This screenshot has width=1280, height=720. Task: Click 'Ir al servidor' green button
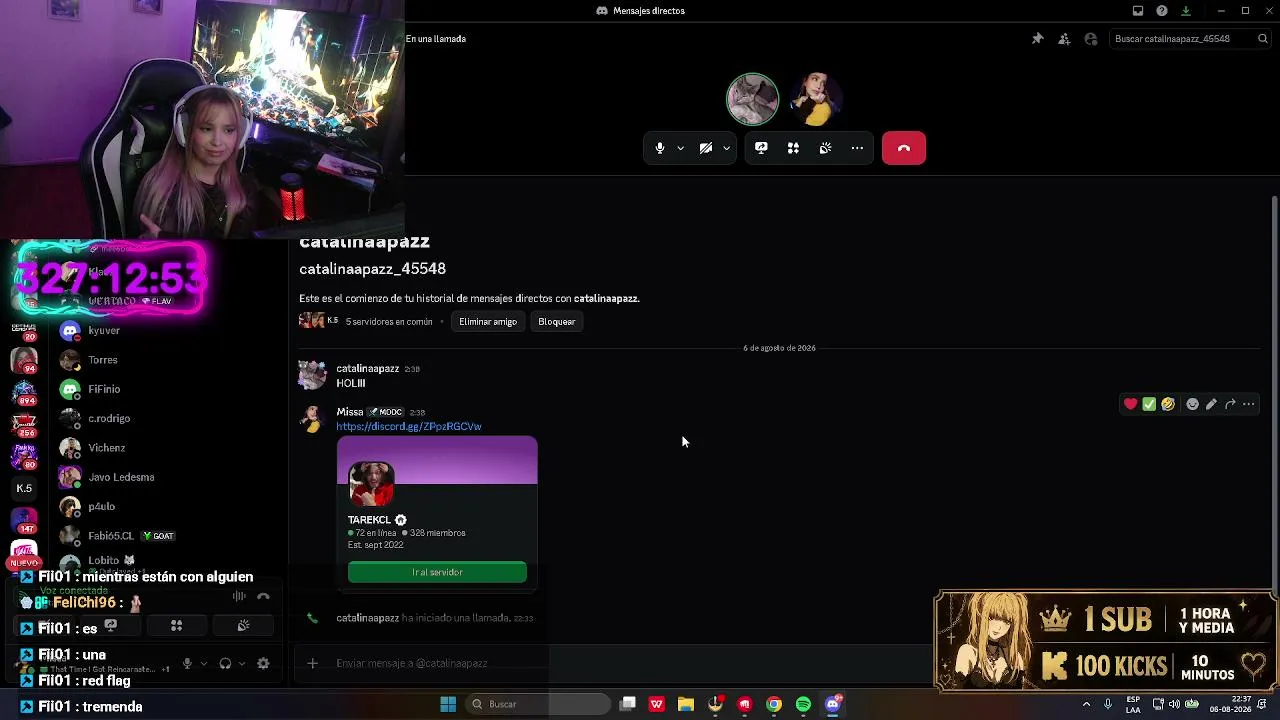(x=437, y=572)
